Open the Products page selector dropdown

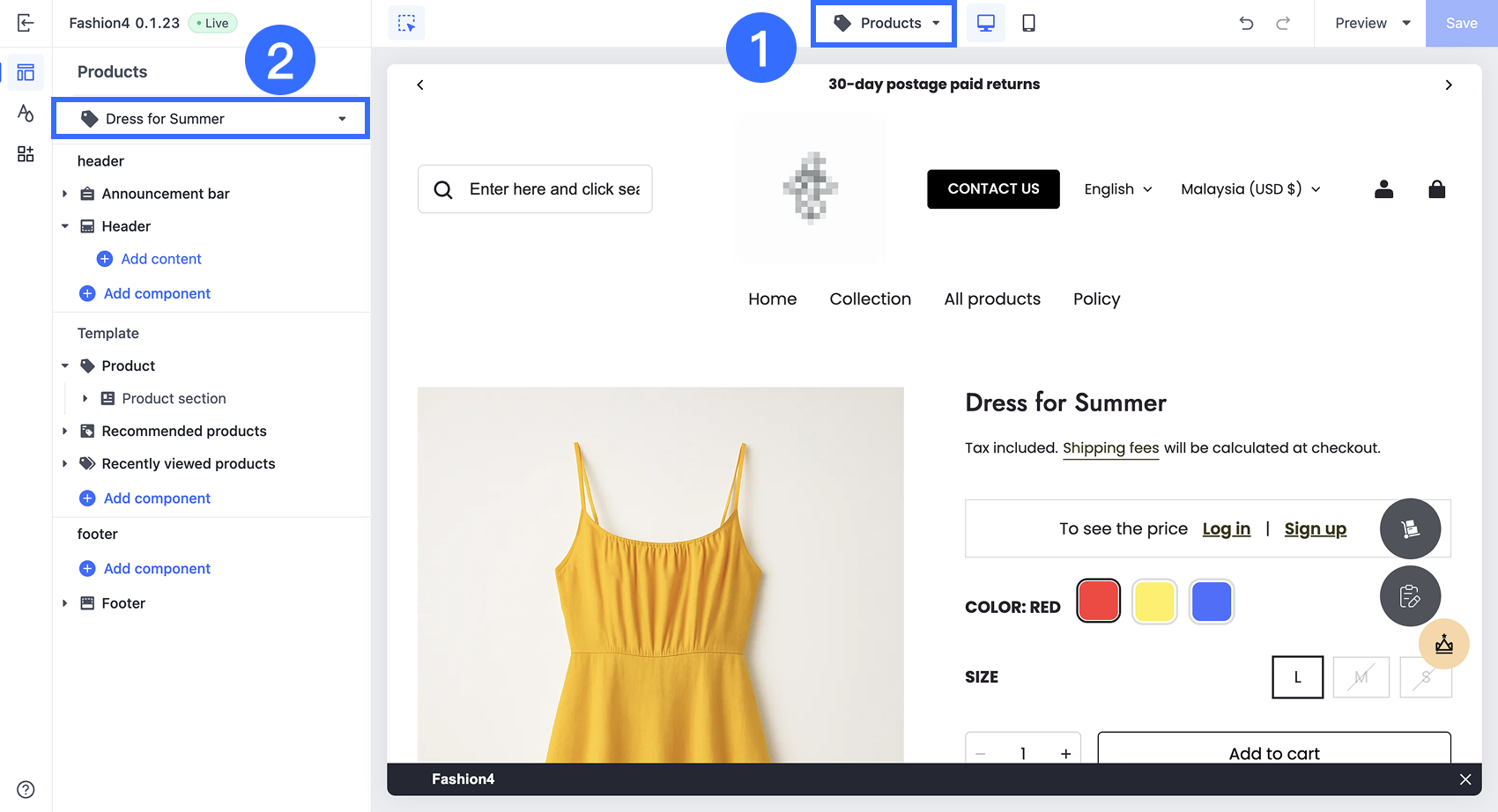click(883, 24)
